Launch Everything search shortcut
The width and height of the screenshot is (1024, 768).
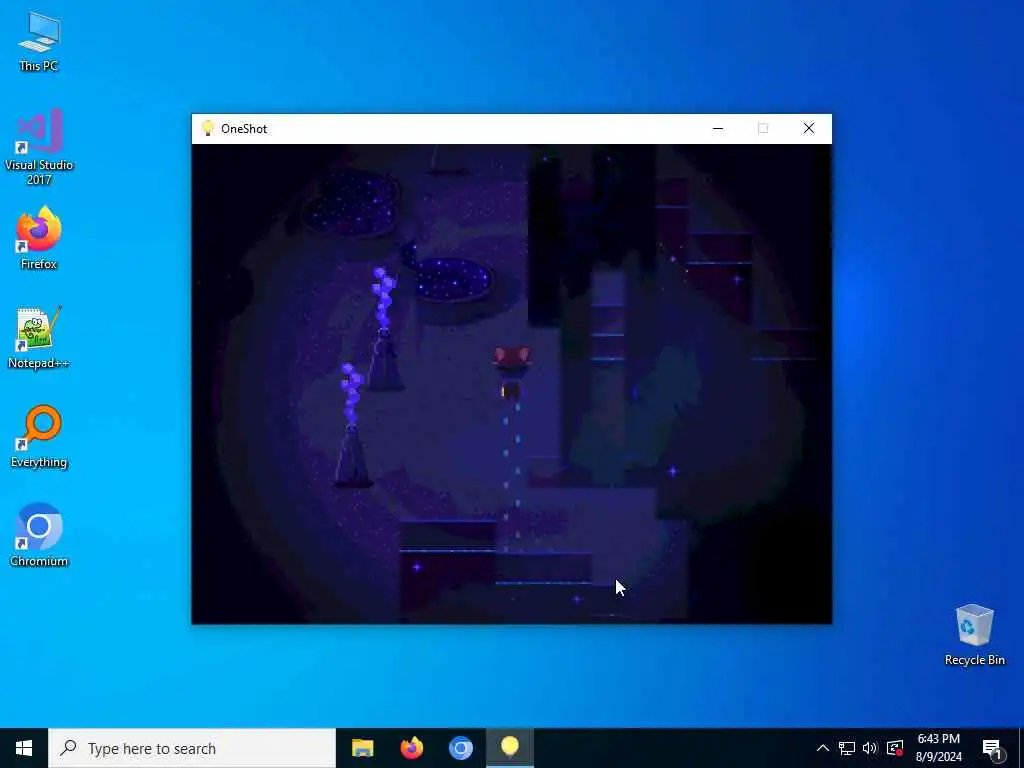[39, 437]
